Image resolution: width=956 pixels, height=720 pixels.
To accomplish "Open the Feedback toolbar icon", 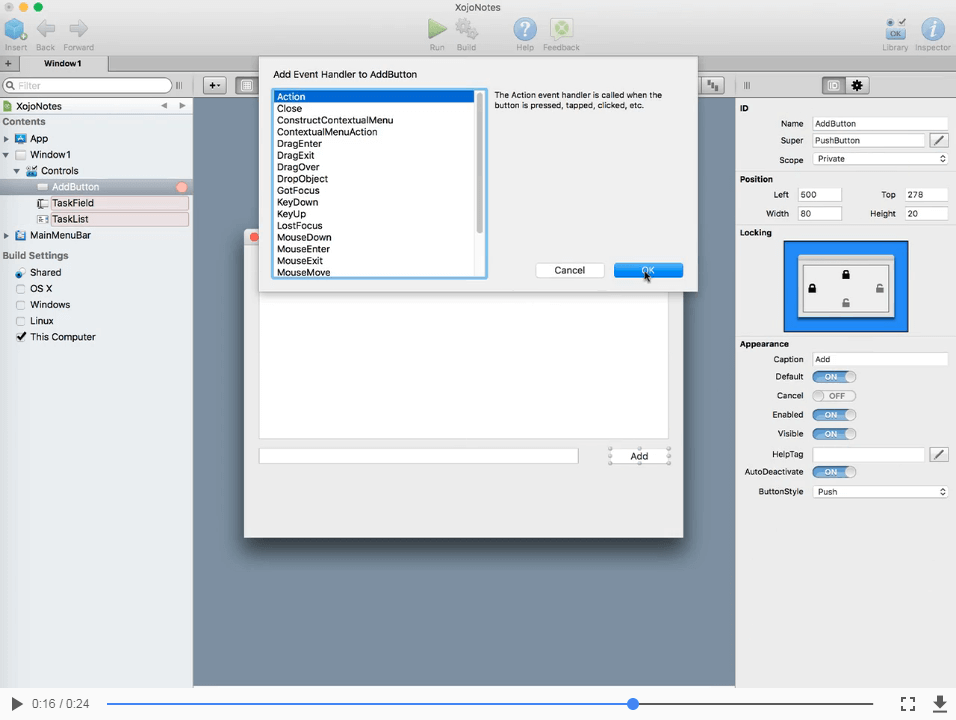I will click(x=561, y=29).
